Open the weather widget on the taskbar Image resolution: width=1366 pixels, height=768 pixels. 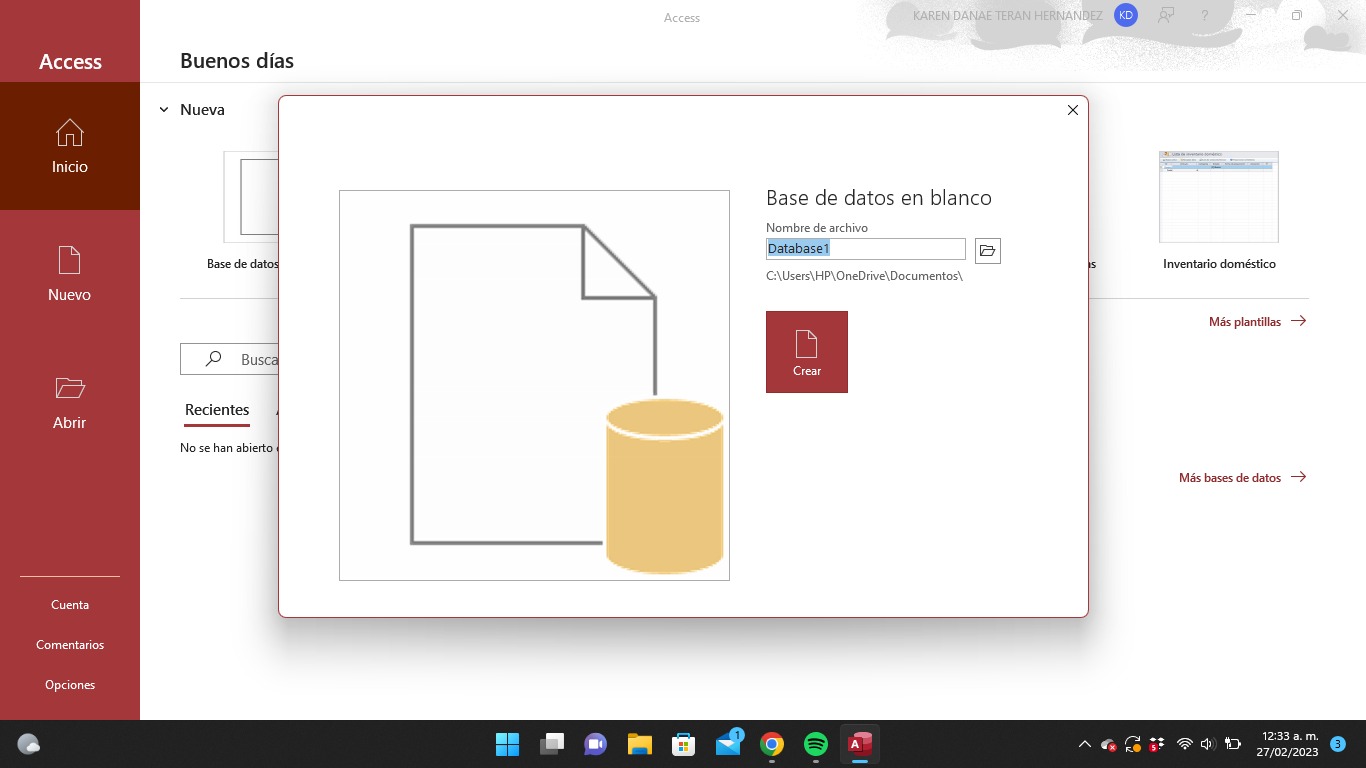point(29,744)
